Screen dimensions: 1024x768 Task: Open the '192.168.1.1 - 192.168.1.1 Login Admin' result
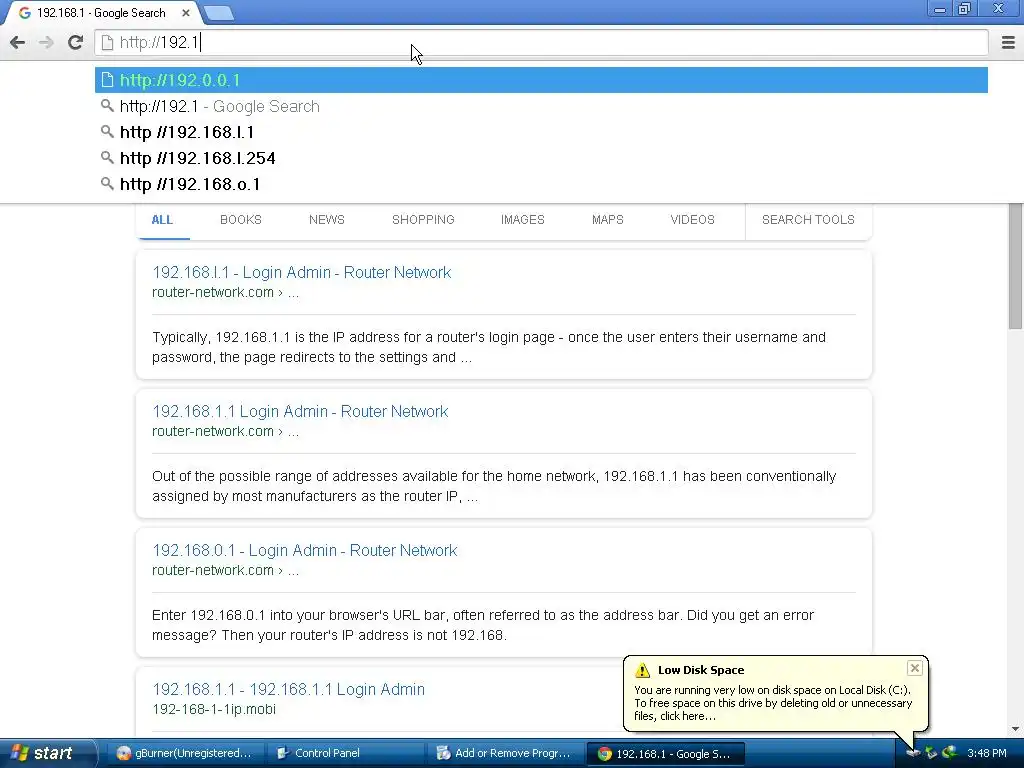[x=288, y=689]
